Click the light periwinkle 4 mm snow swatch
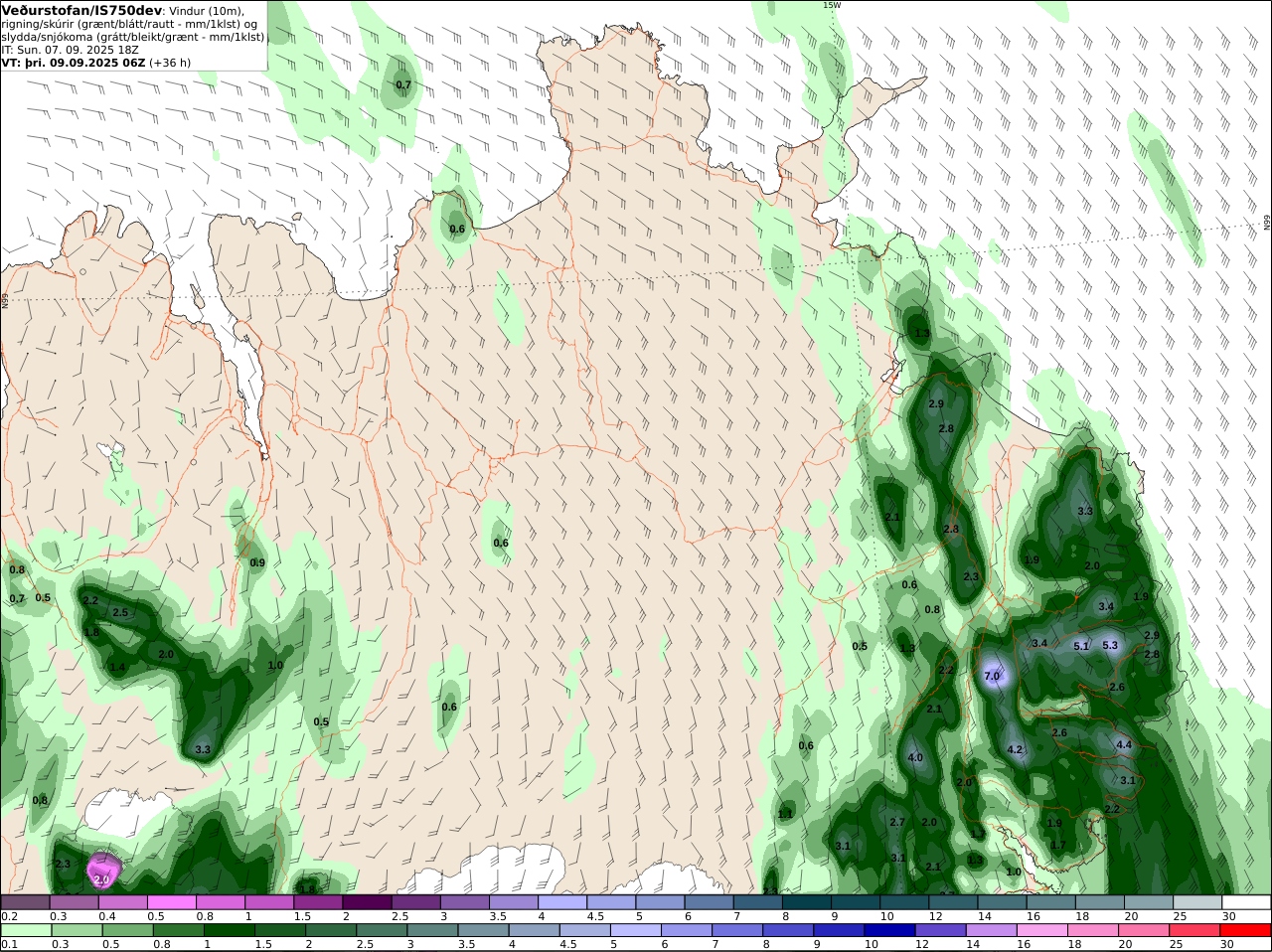 (x=562, y=901)
